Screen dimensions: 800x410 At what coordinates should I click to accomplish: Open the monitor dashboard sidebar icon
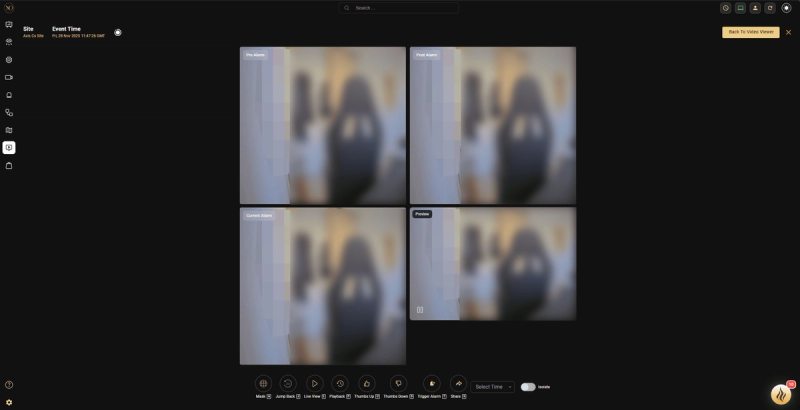click(9, 24)
